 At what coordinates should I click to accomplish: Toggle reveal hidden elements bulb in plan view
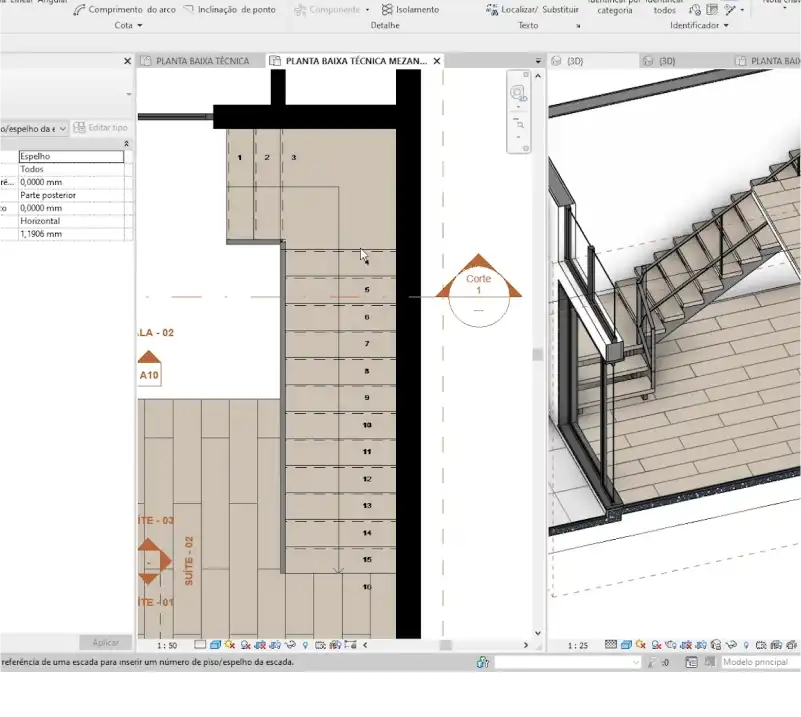[x=305, y=645]
